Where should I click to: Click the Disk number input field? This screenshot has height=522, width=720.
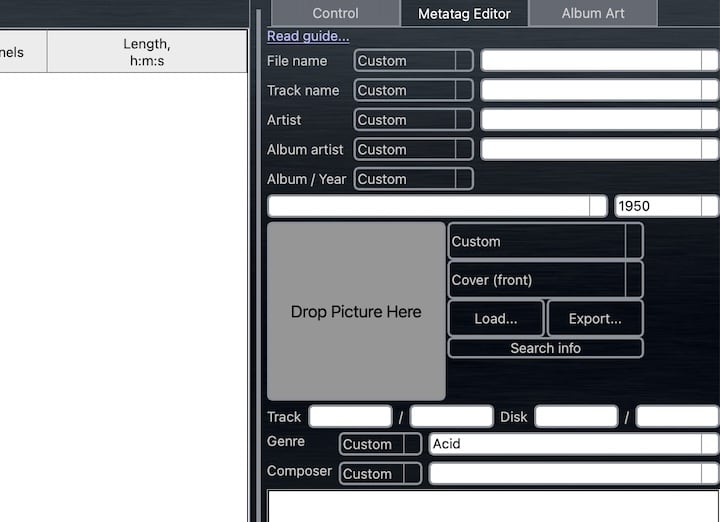(576, 416)
